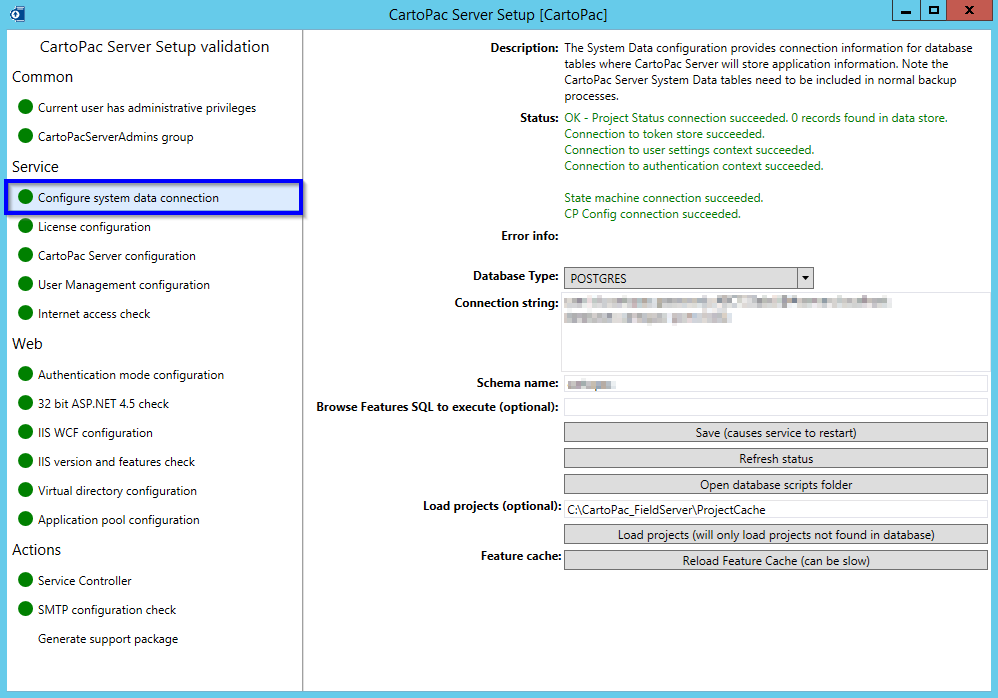The width and height of the screenshot is (998, 698).
Task: Click inside the Connection string text box
Action: point(776,332)
